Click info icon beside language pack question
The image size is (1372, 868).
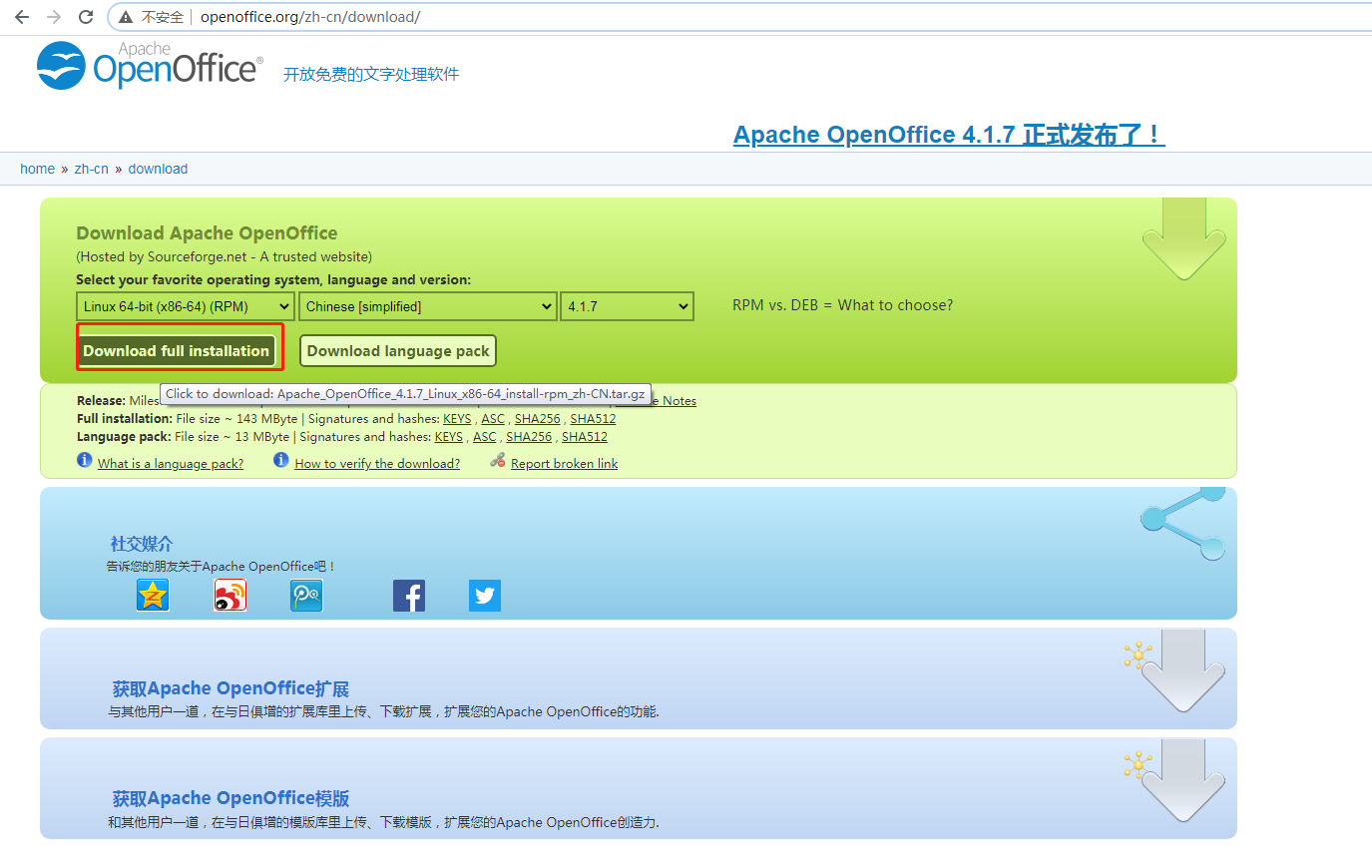coord(85,460)
